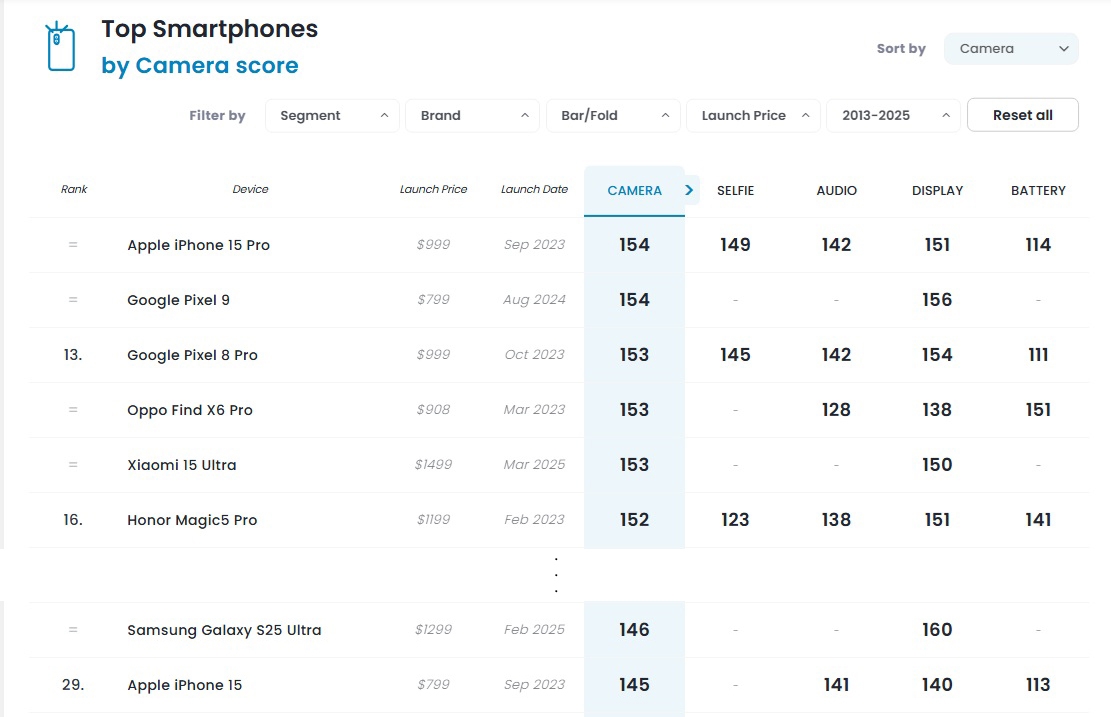Screen dimensions: 1111x717
Task: Open the Google Pixel 8 Pro device link
Action: pos(192,355)
